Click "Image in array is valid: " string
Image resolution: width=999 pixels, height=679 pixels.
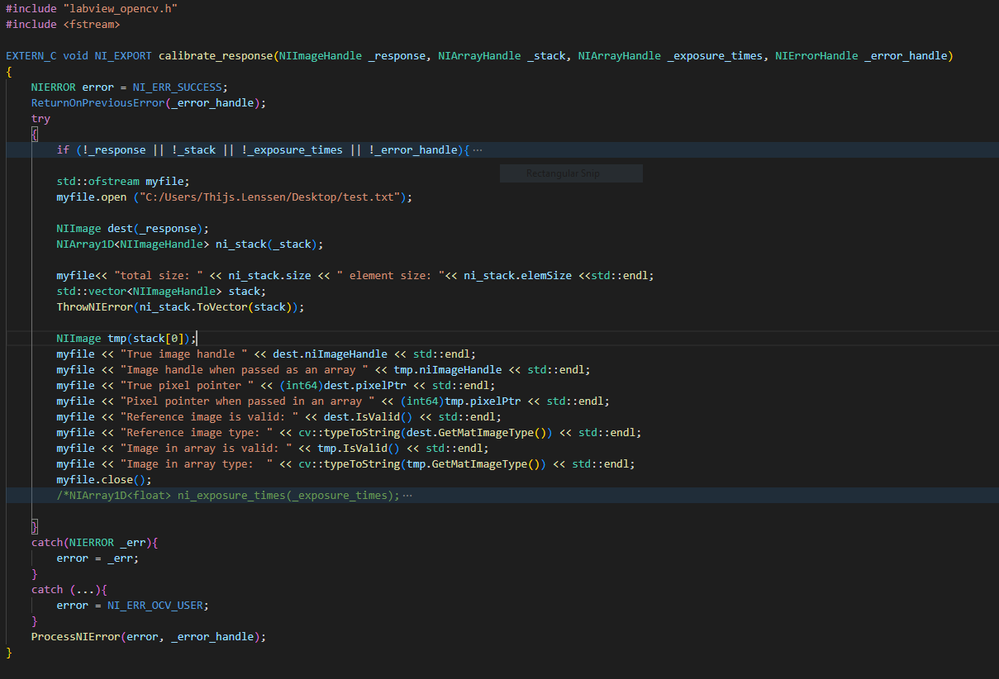point(206,448)
